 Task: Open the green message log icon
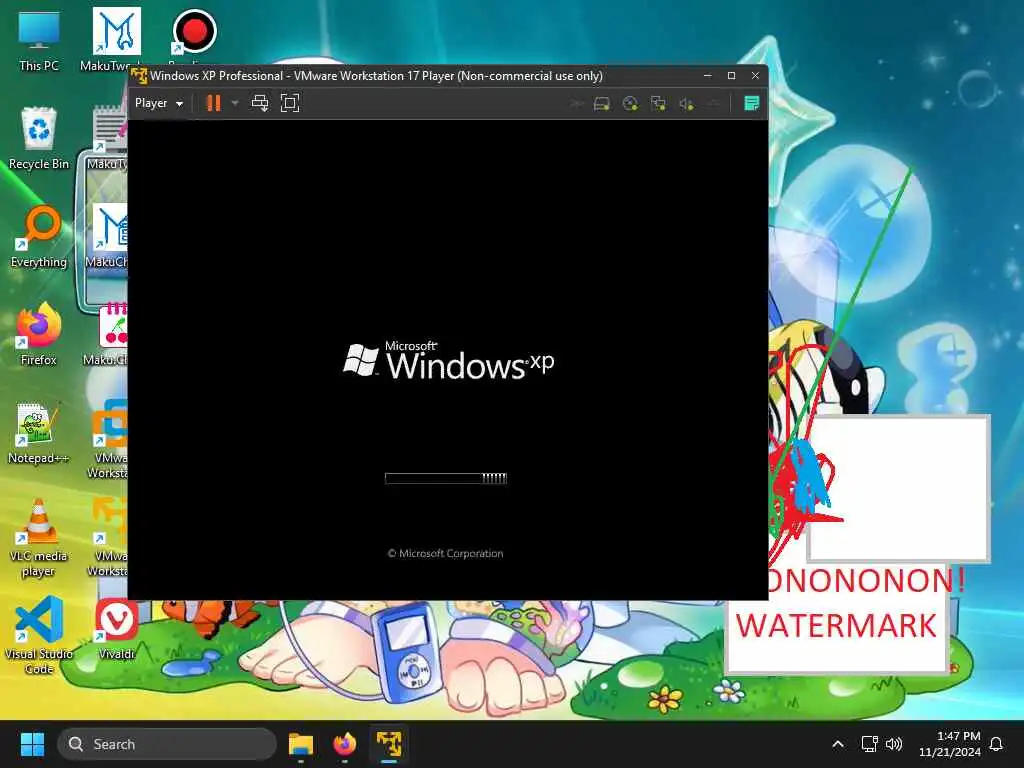point(752,103)
